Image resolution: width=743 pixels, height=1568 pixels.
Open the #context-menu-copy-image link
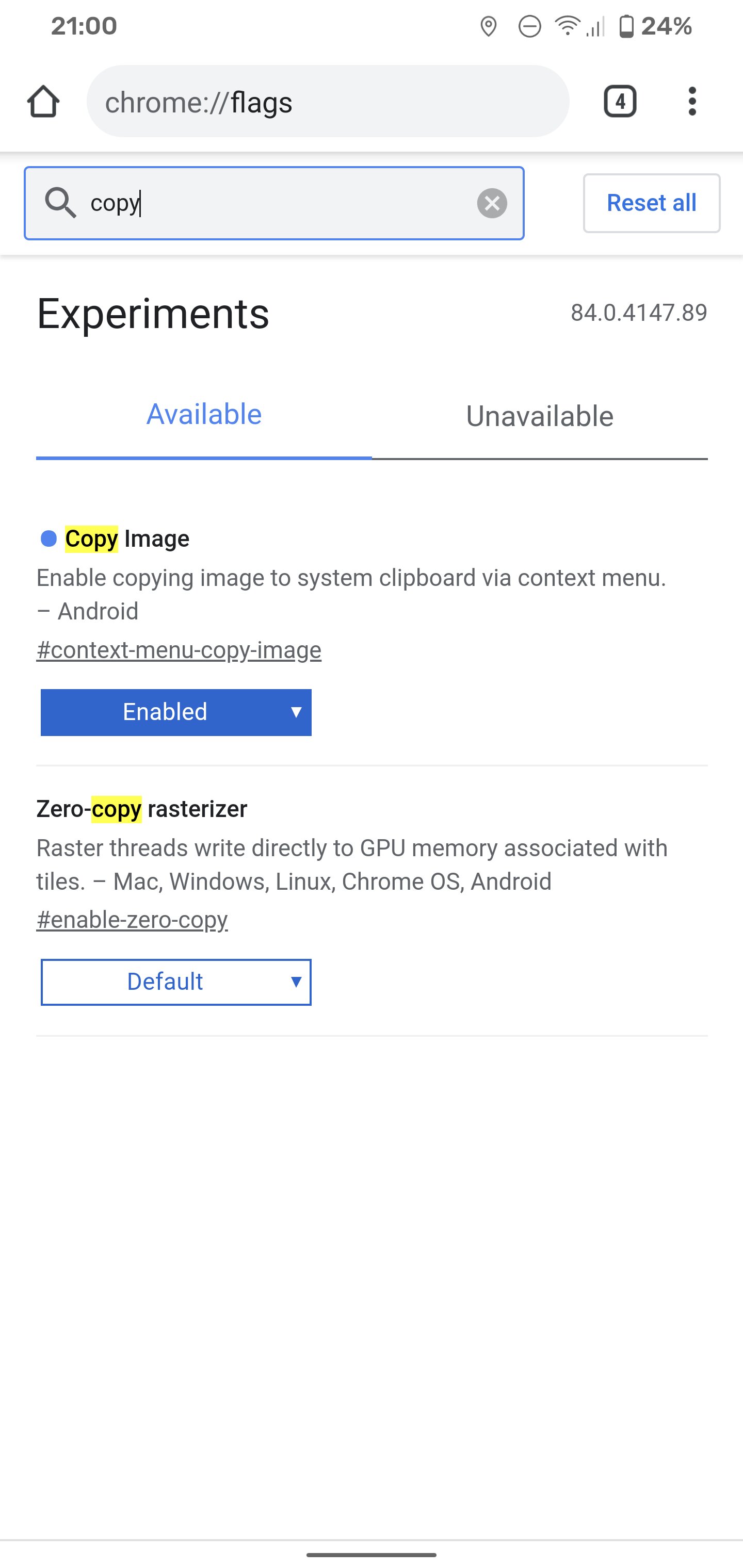point(179,650)
